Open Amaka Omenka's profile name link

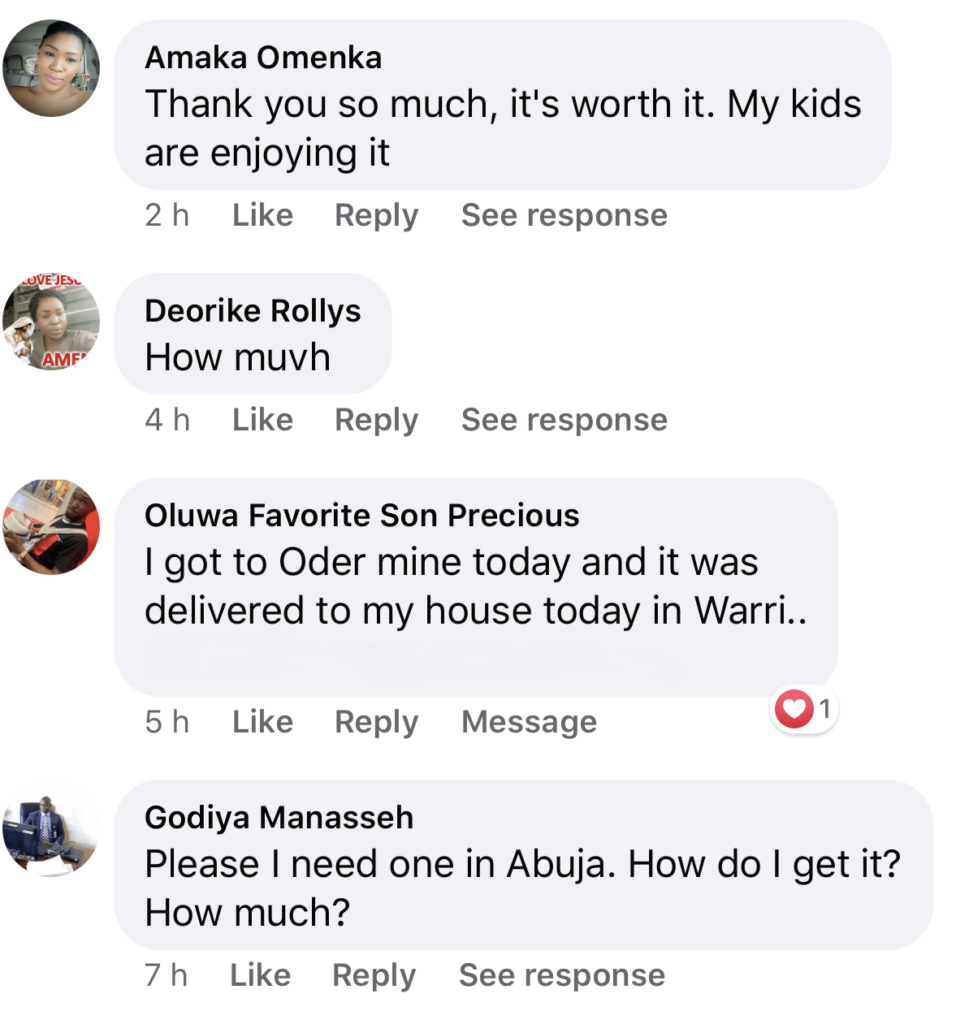[x=263, y=58]
